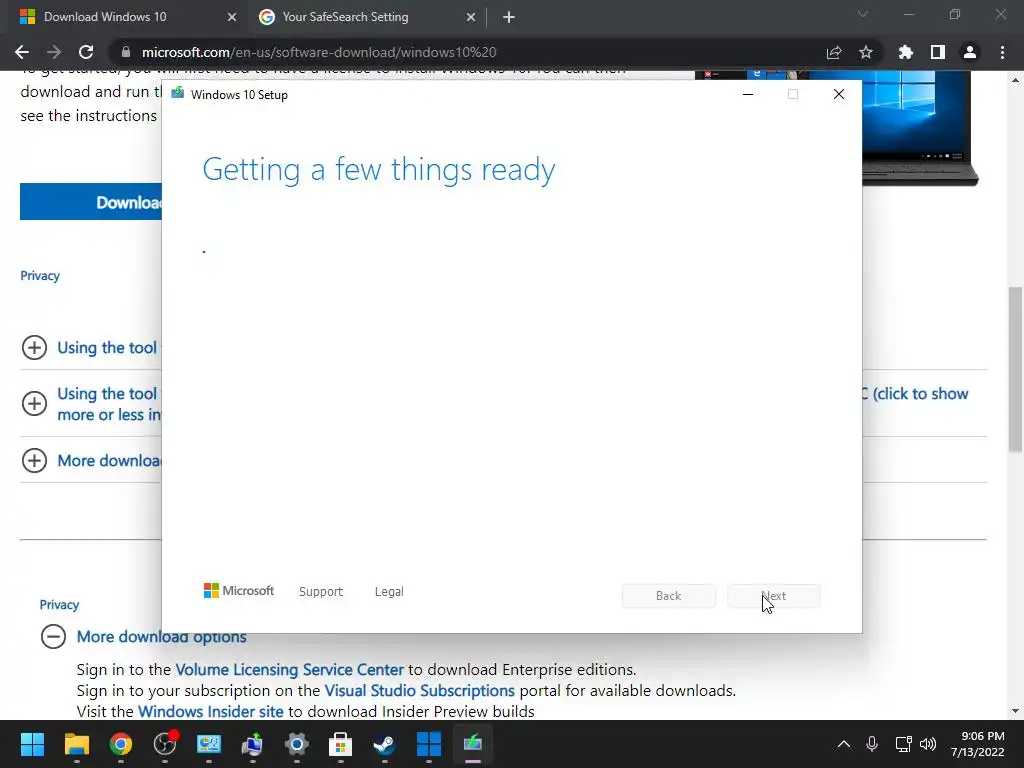Image resolution: width=1024 pixels, height=768 pixels.
Task: Expand the first Using the tool section
Action: point(35,347)
